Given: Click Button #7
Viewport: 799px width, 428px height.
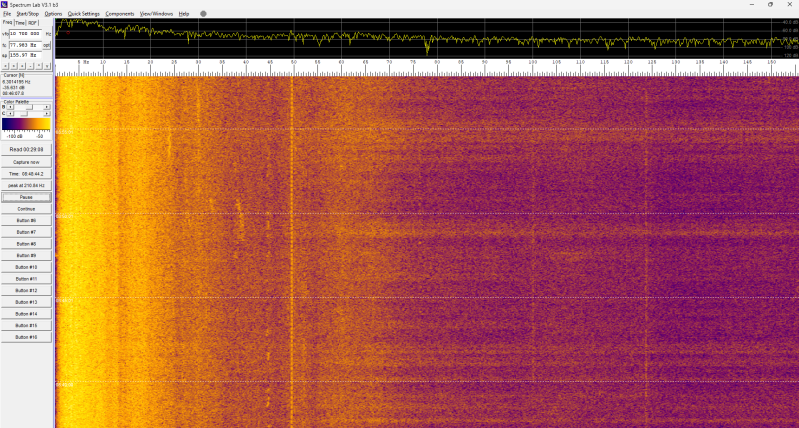Looking at the screenshot, I should [x=26, y=232].
